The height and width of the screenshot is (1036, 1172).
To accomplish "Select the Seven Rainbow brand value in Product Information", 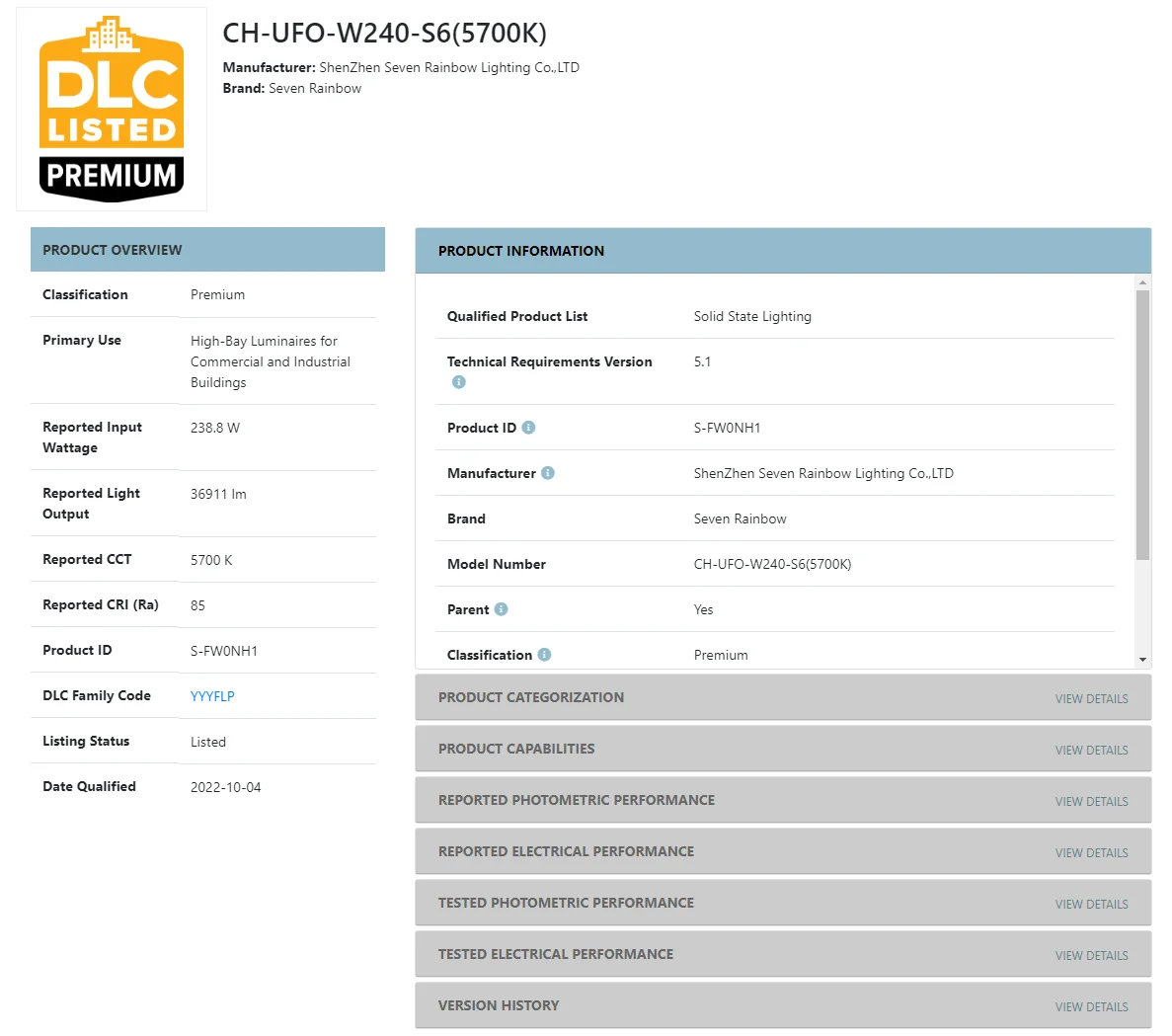I will tap(740, 518).
